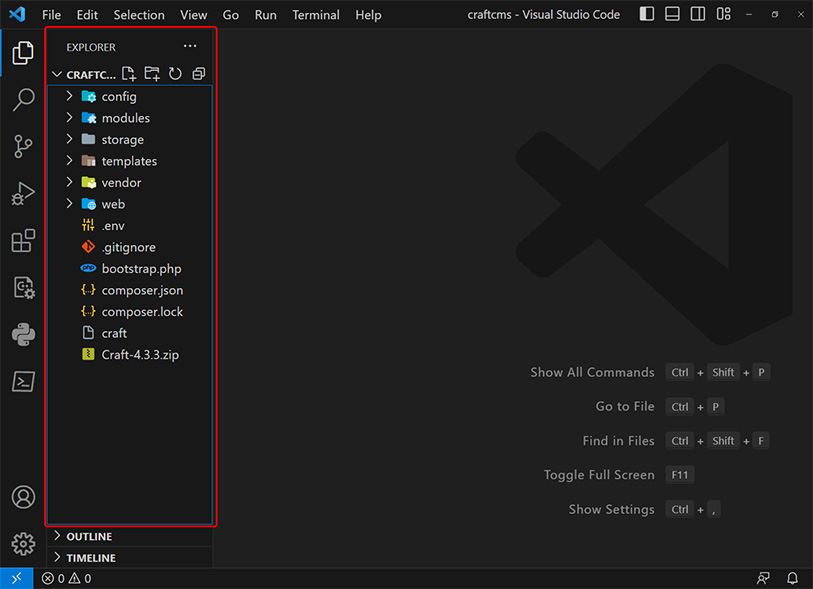Open the Extensions view
The image size is (813, 589).
(x=23, y=241)
